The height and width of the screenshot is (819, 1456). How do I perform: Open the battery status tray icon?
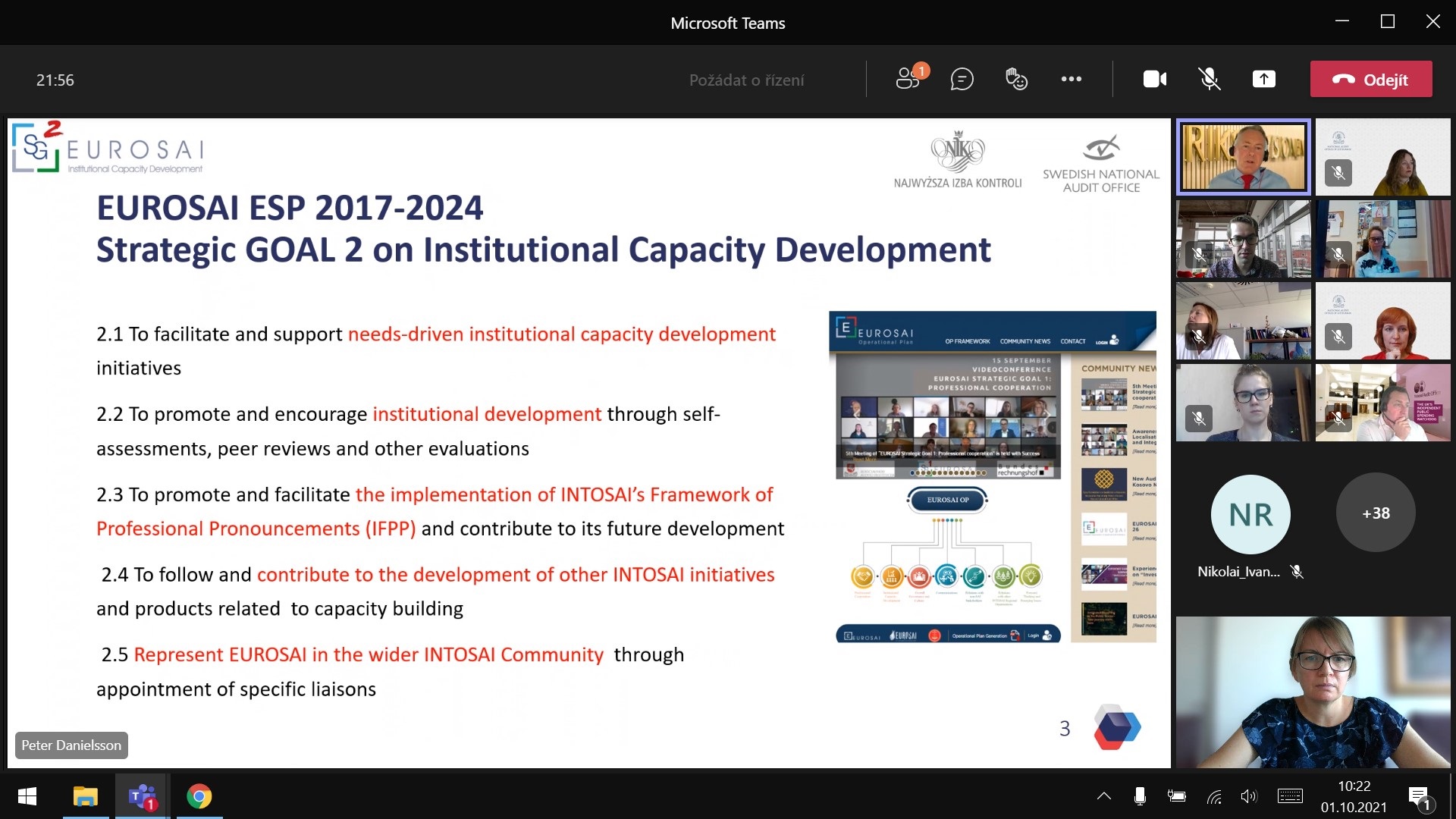point(1177,796)
